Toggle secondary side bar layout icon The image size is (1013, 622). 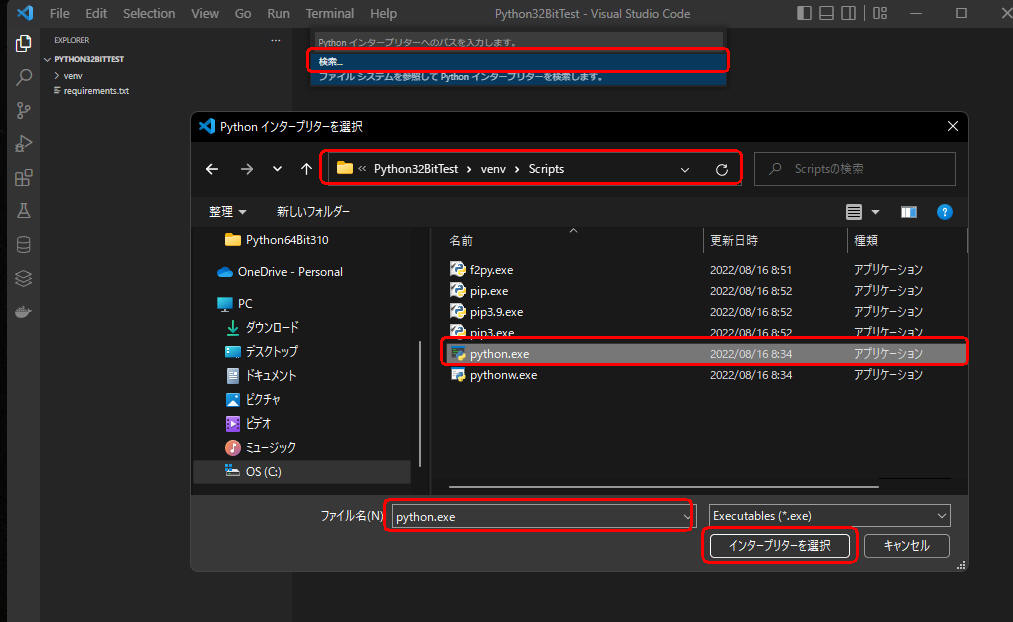pos(848,13)
